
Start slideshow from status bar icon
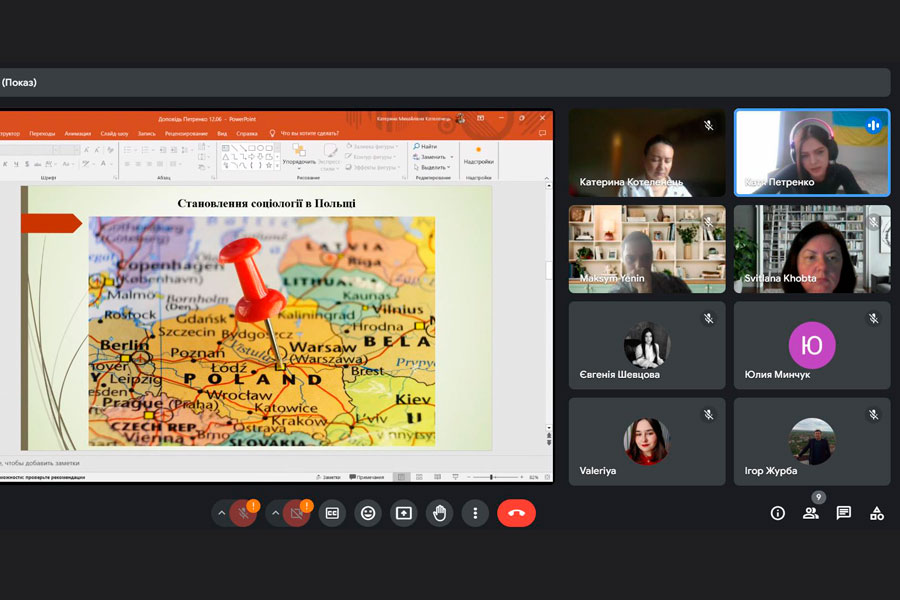click(x=455, y=477)
